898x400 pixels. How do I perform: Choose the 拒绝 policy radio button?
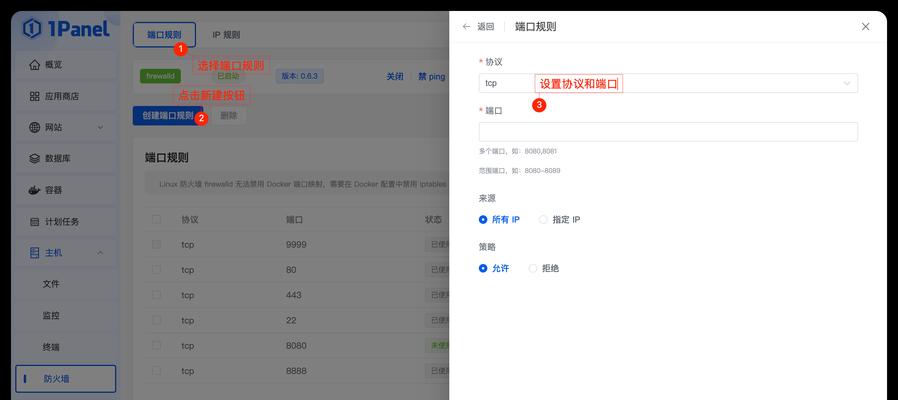(533, 268)
